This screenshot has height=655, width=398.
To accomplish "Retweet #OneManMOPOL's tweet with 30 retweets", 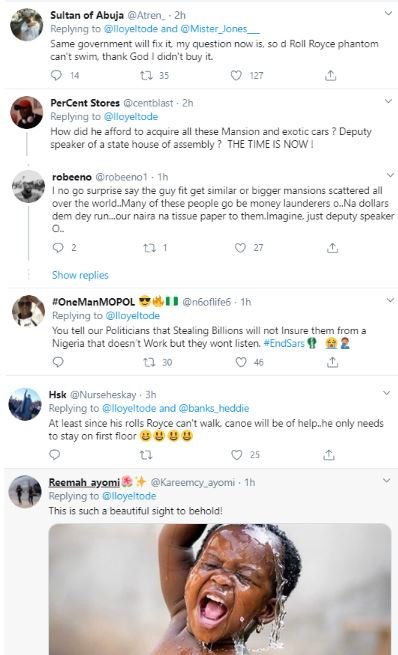I will tap(149, 362).
